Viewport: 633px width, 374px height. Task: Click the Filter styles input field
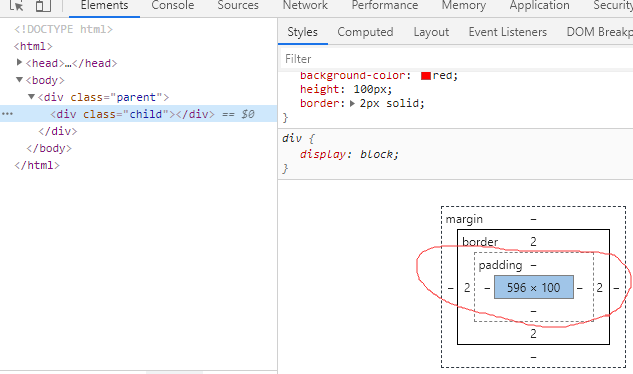[456, 59]
